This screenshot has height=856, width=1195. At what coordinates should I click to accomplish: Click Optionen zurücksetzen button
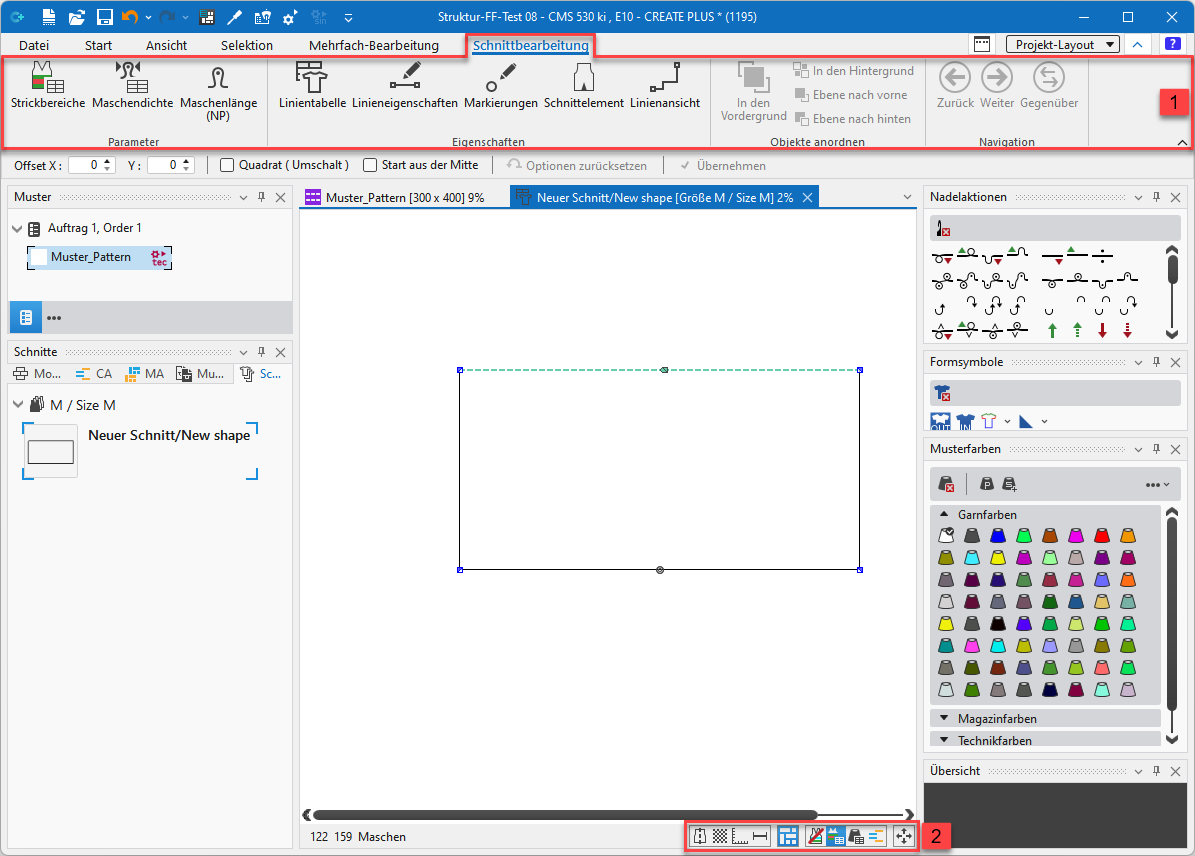tap(577, 166)
